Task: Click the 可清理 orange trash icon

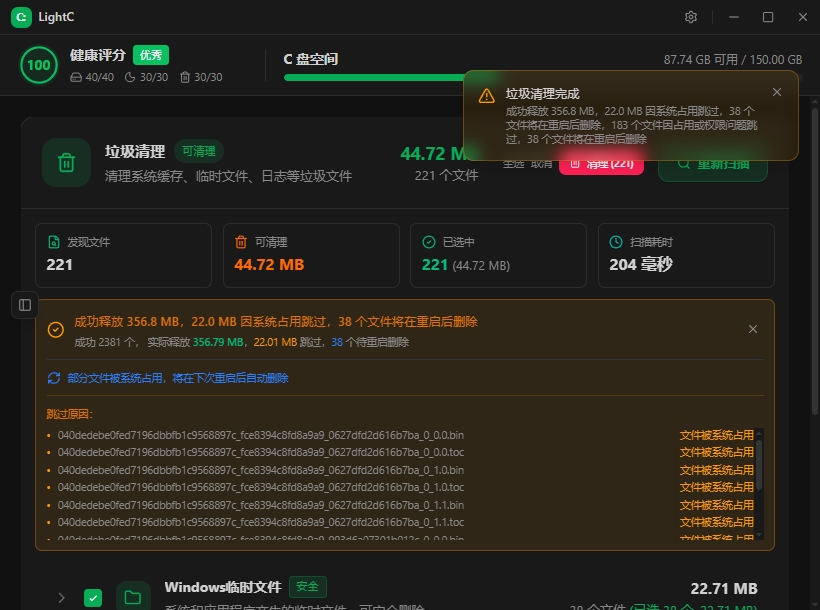Action: point(241,242)
